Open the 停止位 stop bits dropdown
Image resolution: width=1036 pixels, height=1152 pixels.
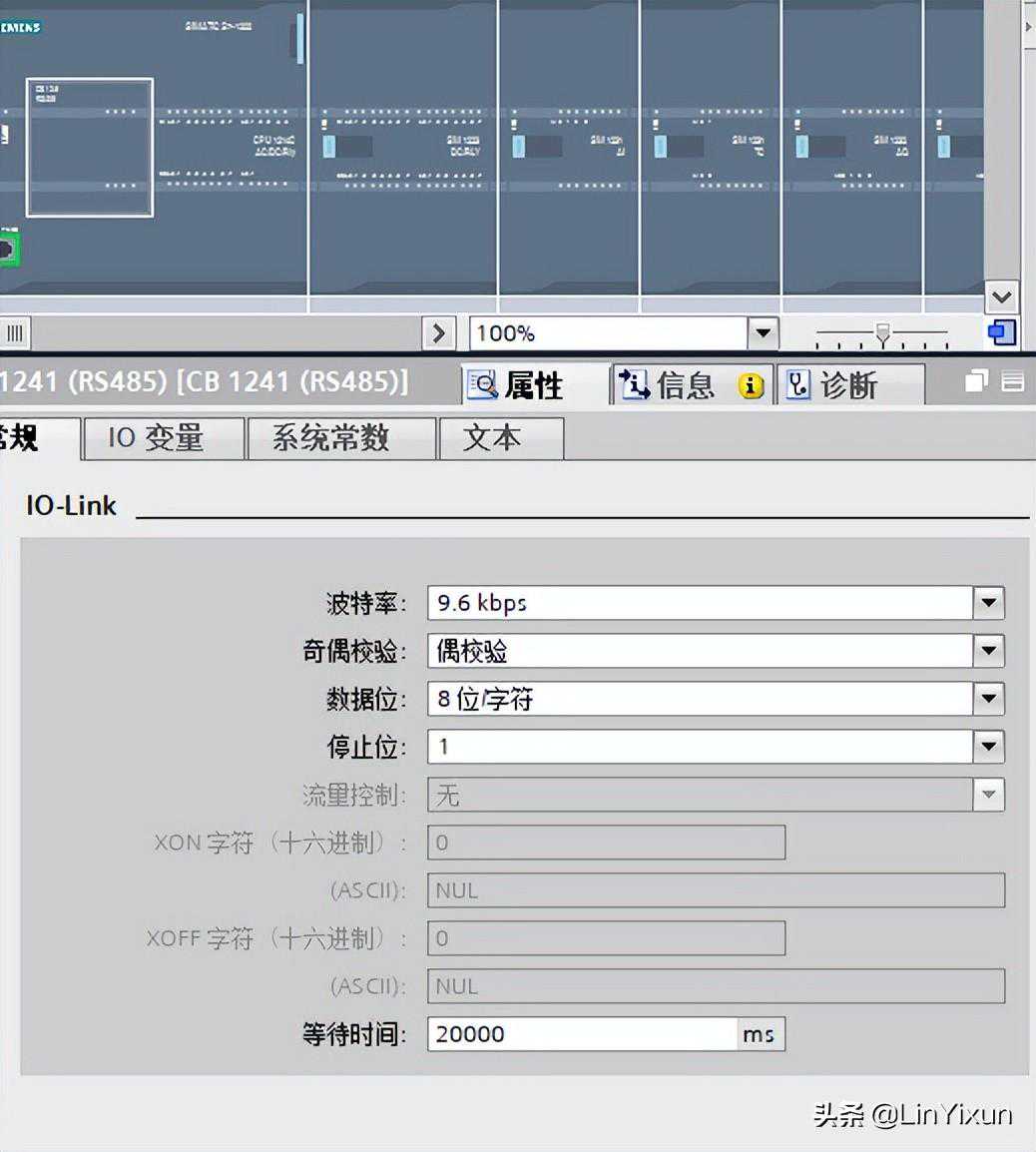pyautogui.click(x=988, y=747)
